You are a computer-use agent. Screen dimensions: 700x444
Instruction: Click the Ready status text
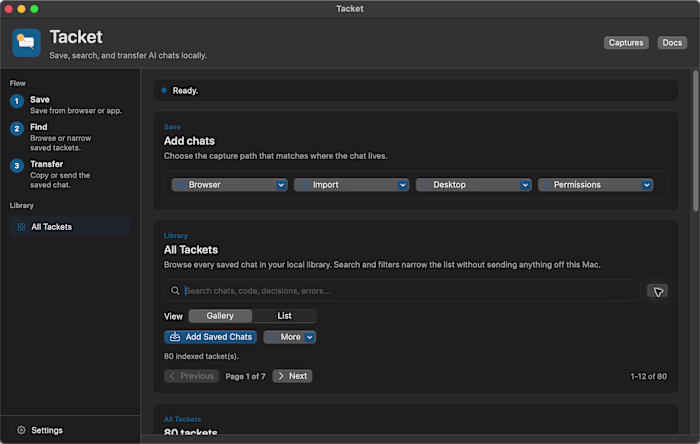[185, 91]
